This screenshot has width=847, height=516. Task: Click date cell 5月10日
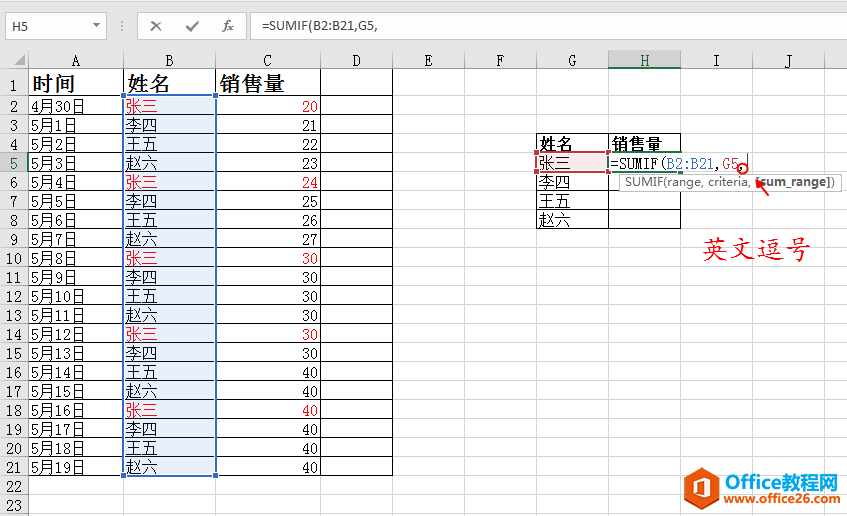(76, 296)
